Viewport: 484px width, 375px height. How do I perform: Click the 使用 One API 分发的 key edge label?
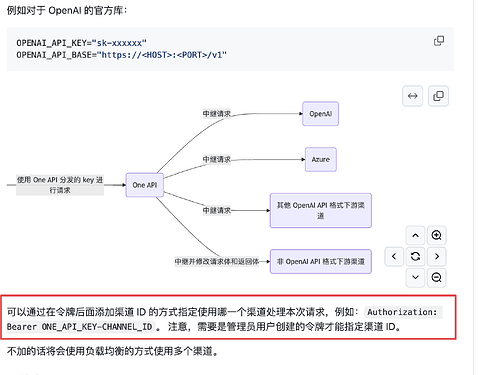(60, 185)
